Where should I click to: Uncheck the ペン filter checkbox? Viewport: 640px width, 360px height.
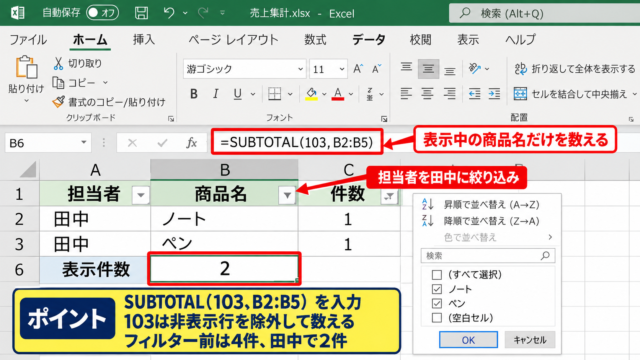pyautogui.click(x=437, y=303)
